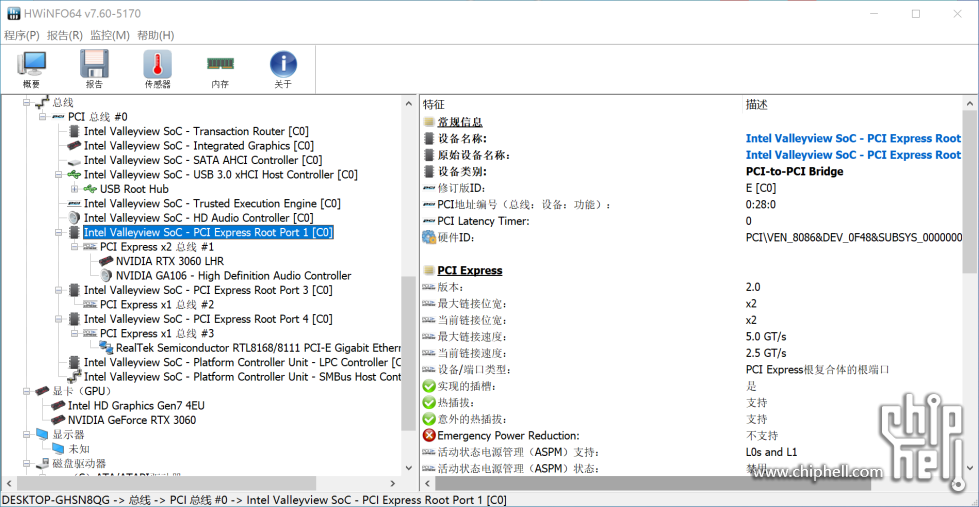
Task: Click the details panel vertical scrollbar
Action: [970, 192]
